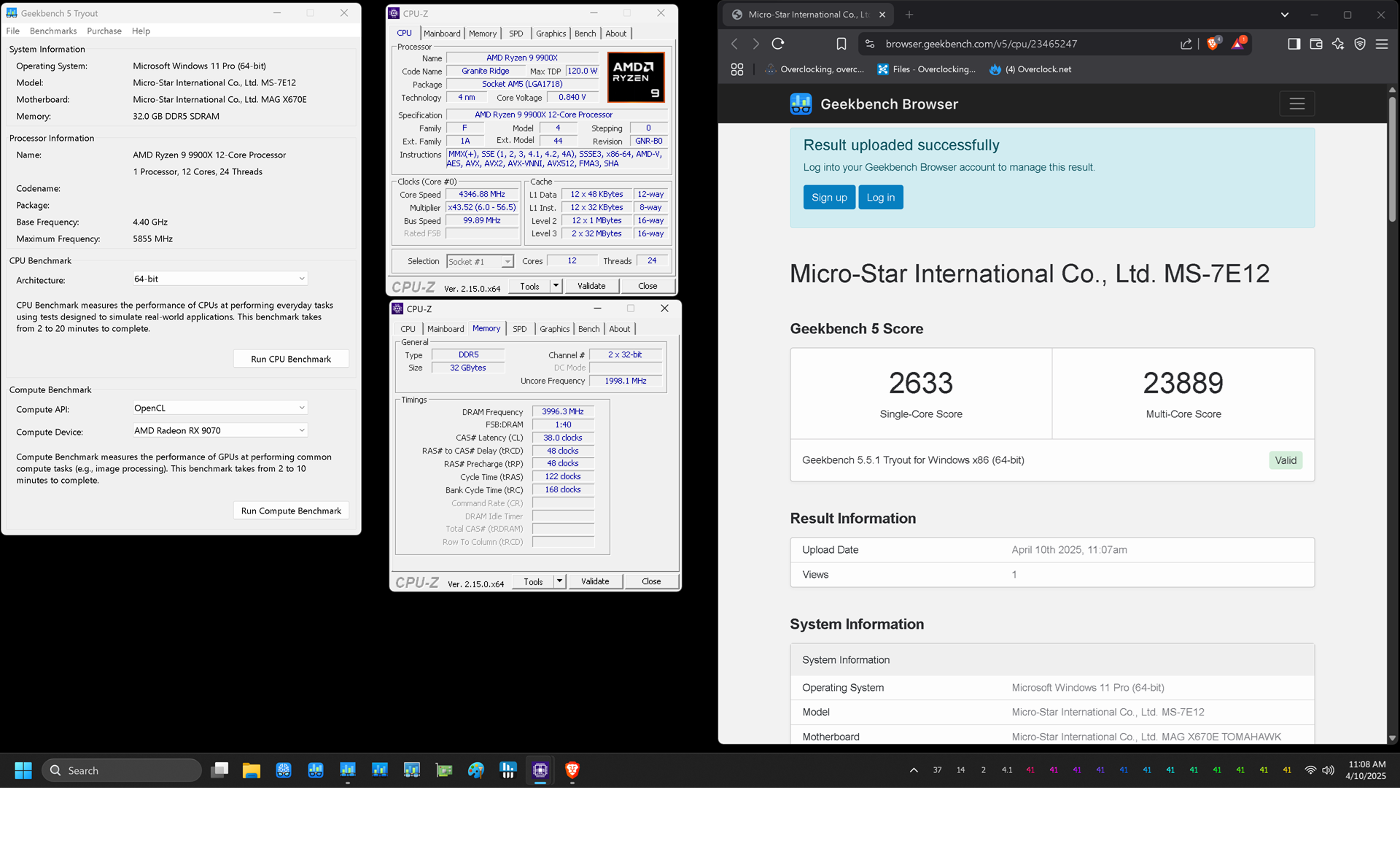Click Close in lower CPU-Z window
Image resolution: width=1400 pixels, height=849 pixels.
click(x=651, y=581)
